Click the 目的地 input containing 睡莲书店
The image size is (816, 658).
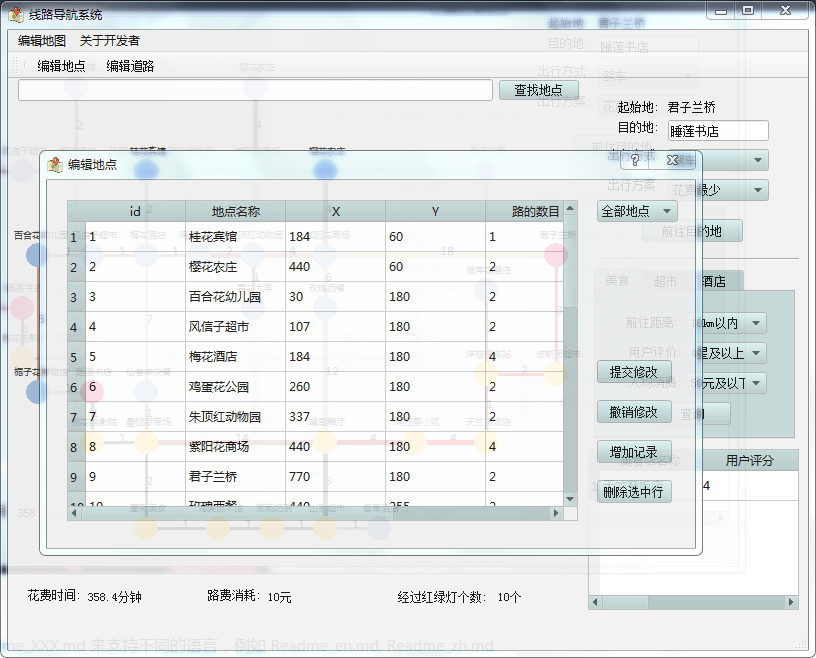(718, 131)
